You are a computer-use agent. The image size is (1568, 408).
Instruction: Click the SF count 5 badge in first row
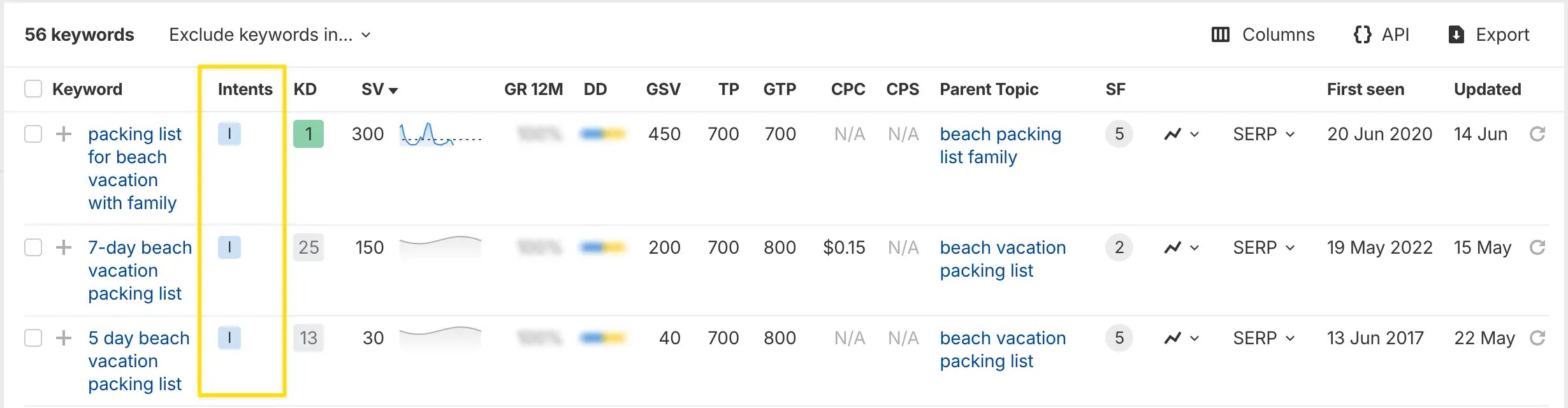point(1119,134)
